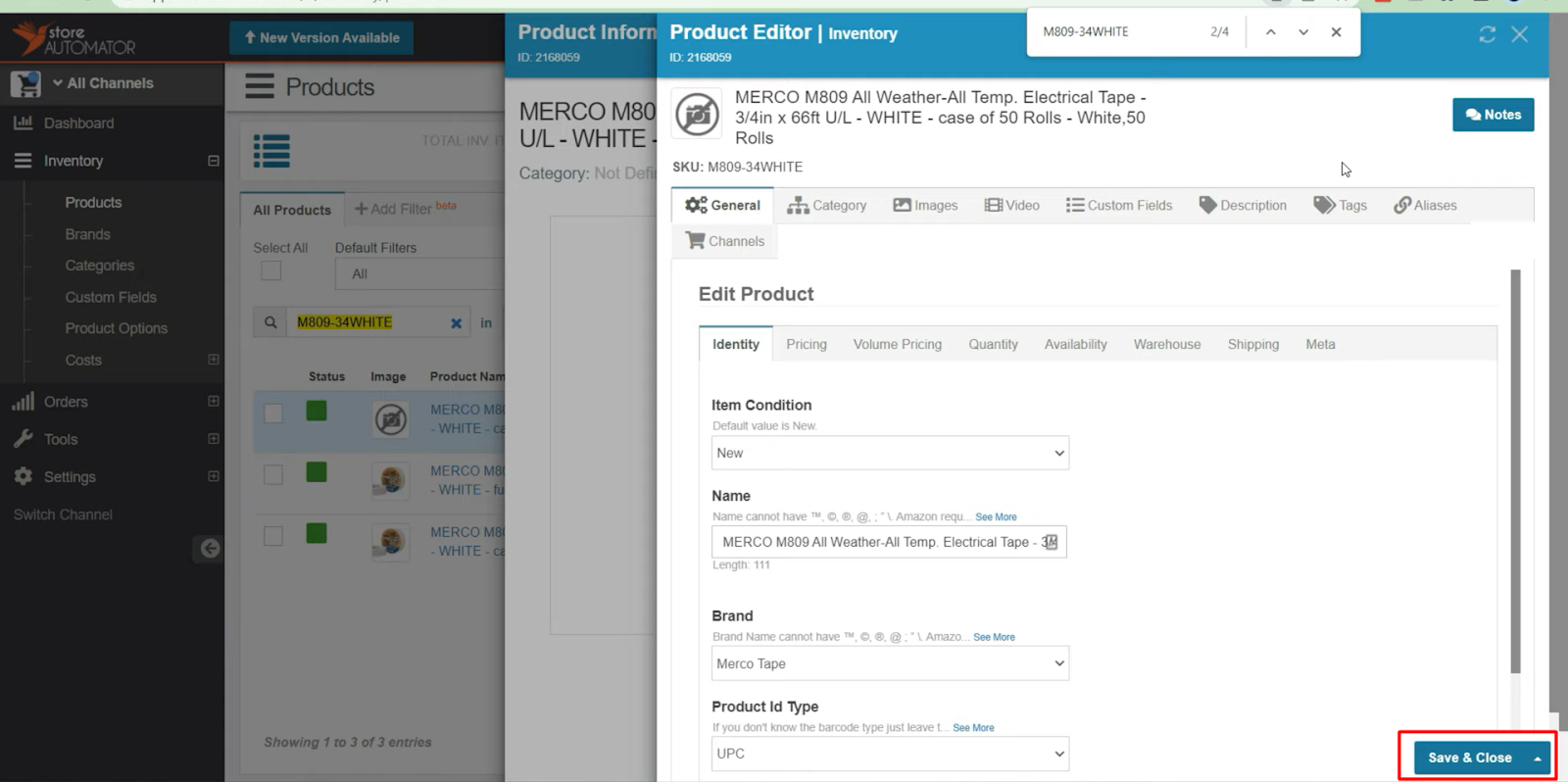Viewport: 1568px width, 782px height.
Task: Open See More link under Product Id Type
Action: (973, 728)
